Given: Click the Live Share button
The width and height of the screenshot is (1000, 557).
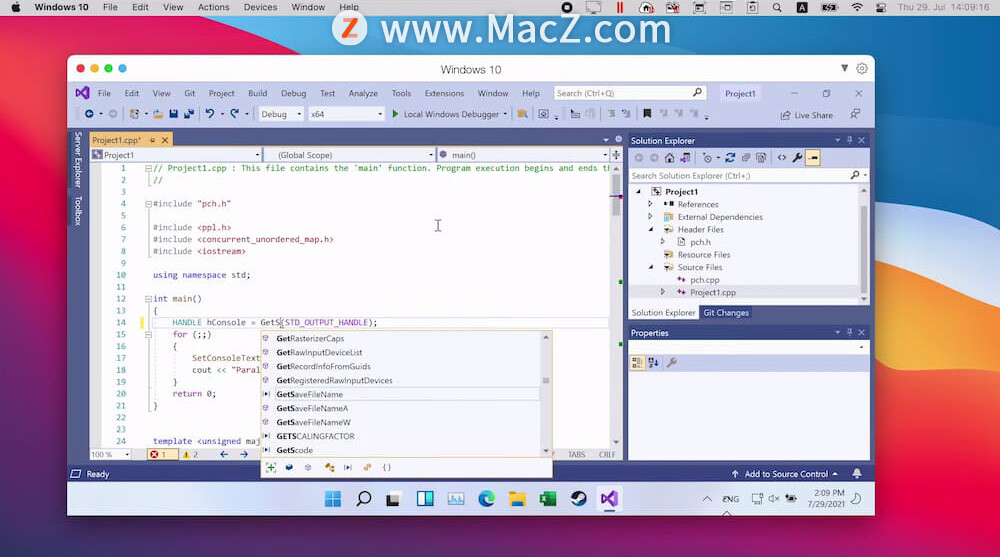Looking at the screenshot, I should pyautogui.click(x=806, y=115).
